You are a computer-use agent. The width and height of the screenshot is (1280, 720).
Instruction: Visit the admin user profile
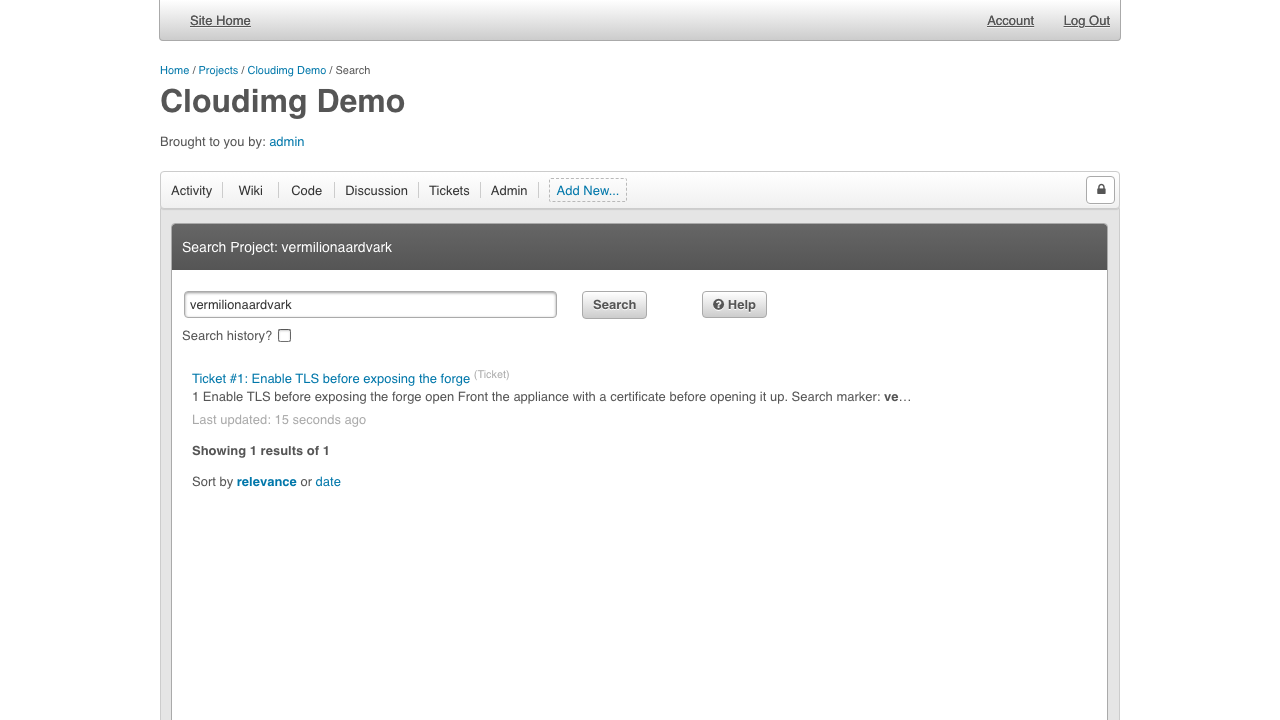click(286, 142)
